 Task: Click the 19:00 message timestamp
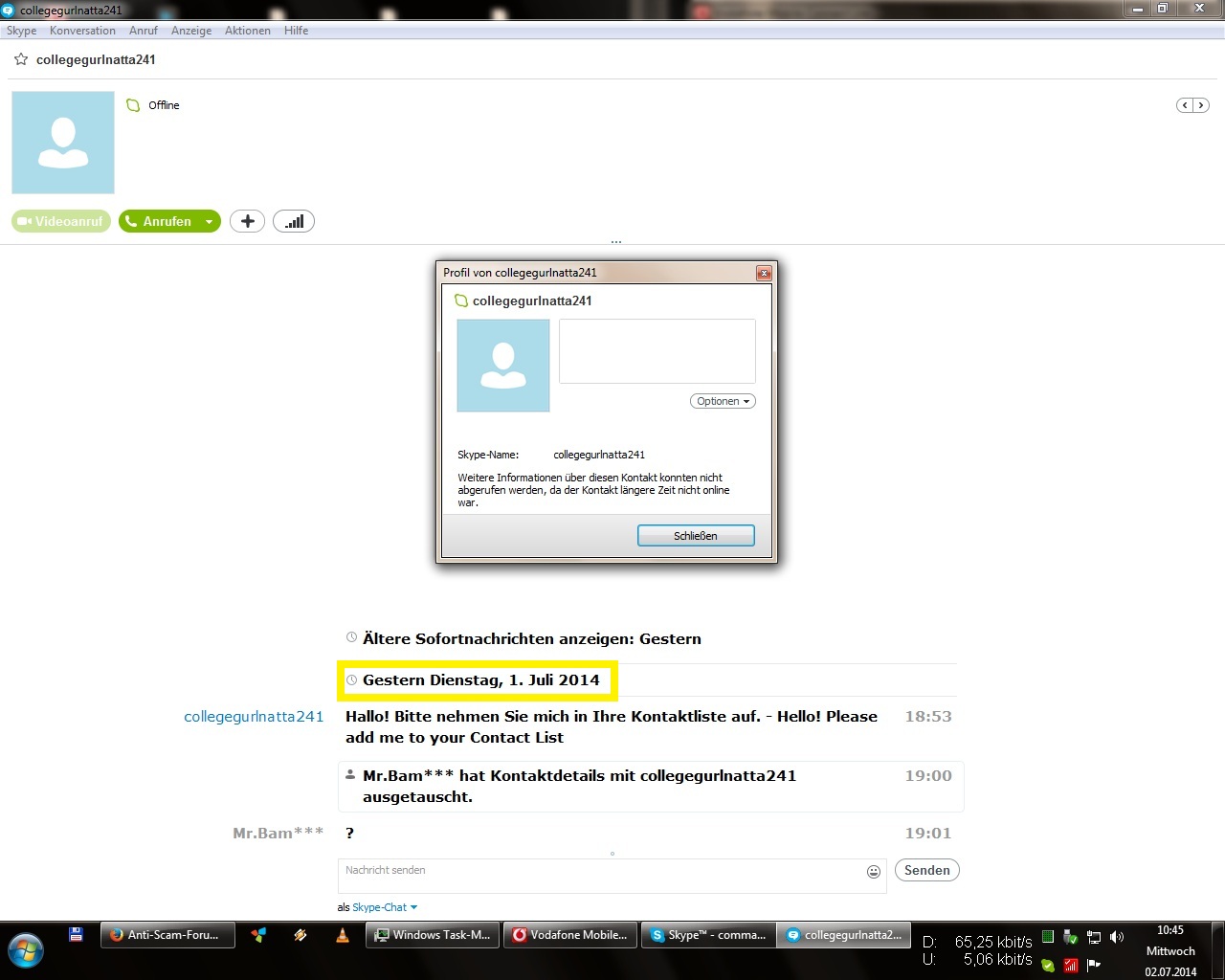point(928,776)
